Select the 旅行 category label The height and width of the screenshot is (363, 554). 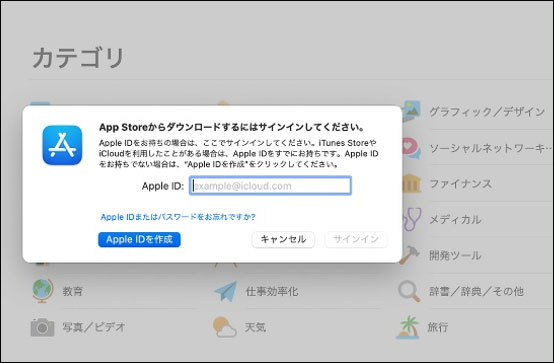click(x=438, y=327)
